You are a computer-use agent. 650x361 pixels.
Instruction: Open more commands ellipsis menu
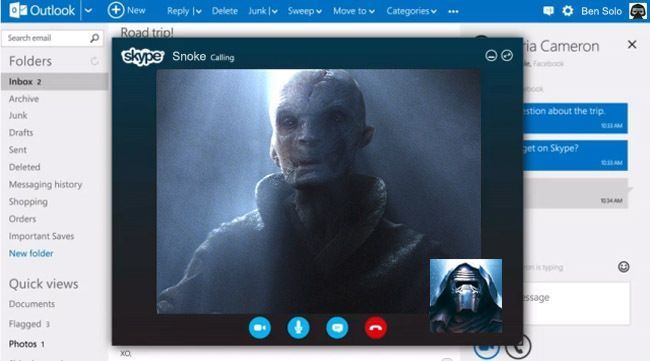point(454,12)
